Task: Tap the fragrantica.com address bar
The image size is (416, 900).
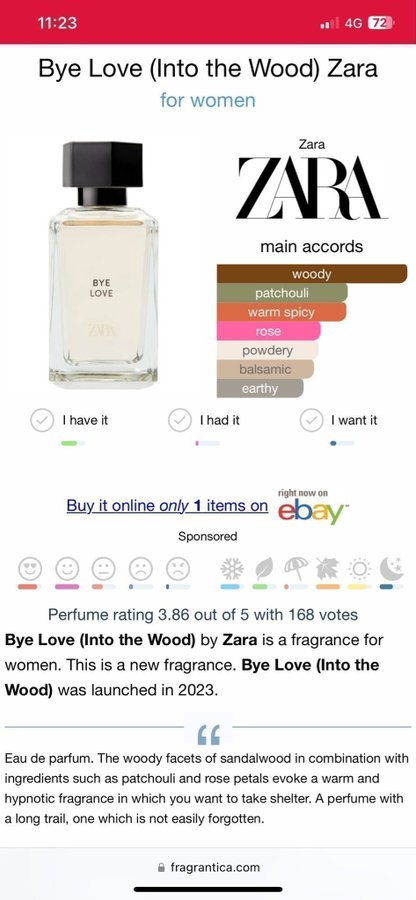Action: [208, 867]
